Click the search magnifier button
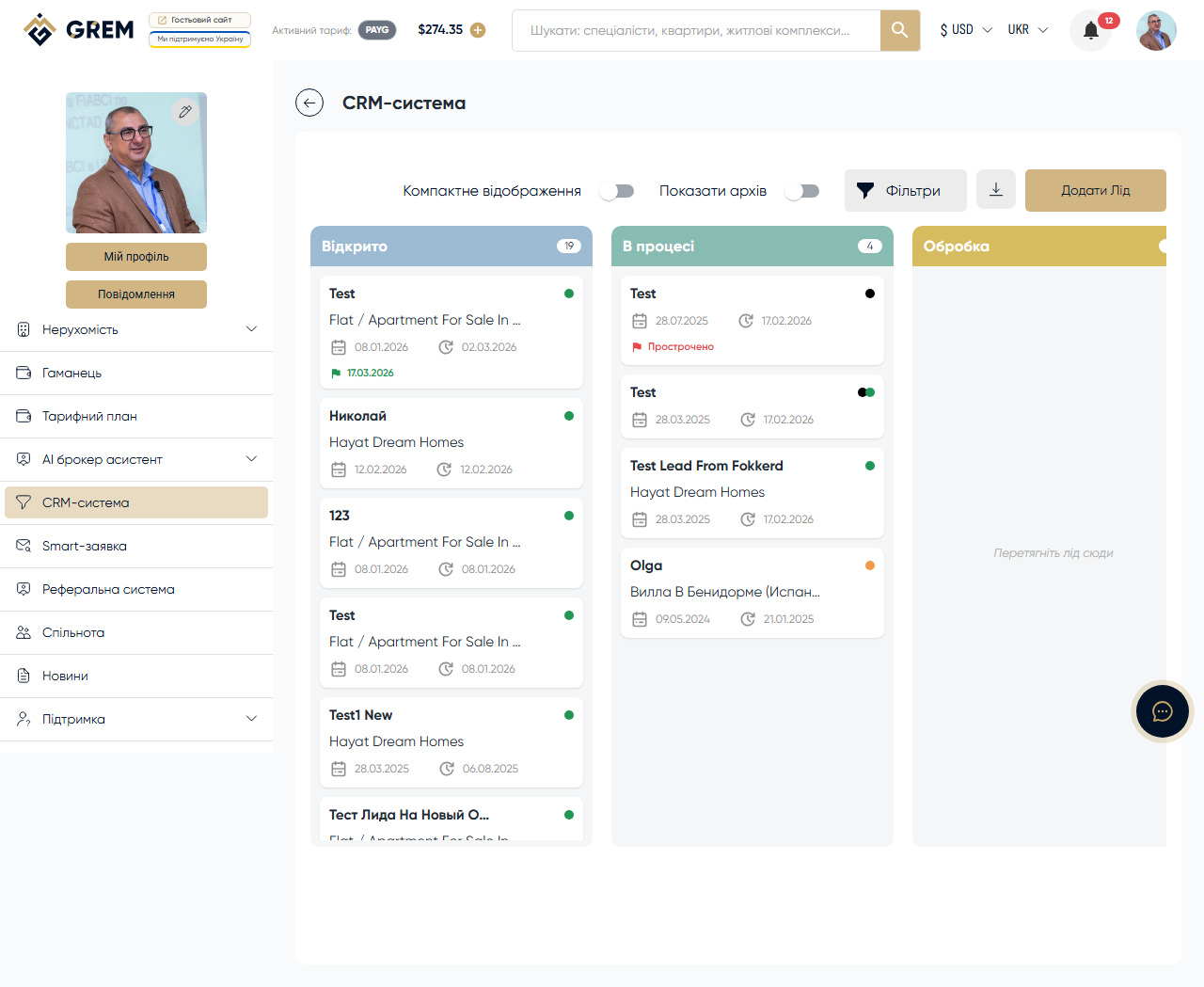 click(x=900, y=30)
